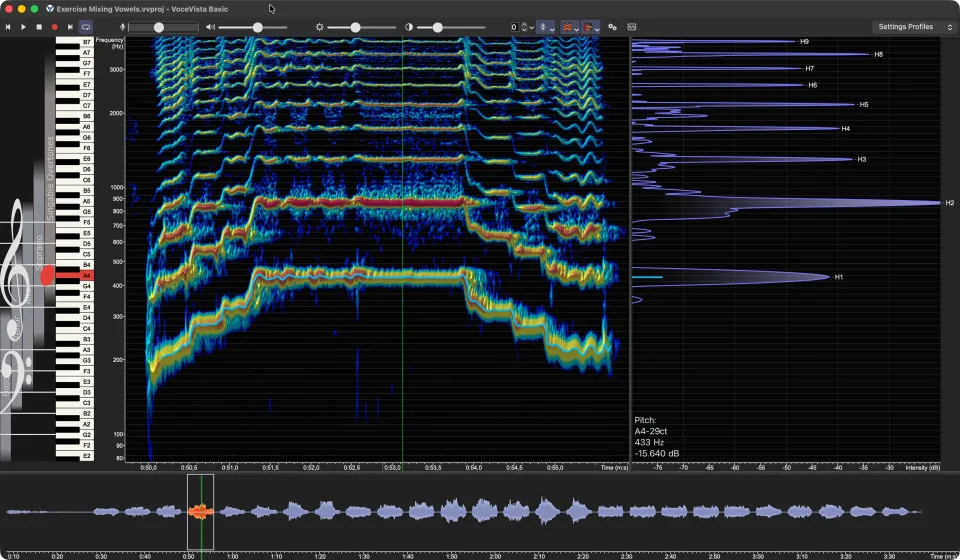
Task: Click the 1000 Hz frequency axis label
Action: (x=116, y=187)
